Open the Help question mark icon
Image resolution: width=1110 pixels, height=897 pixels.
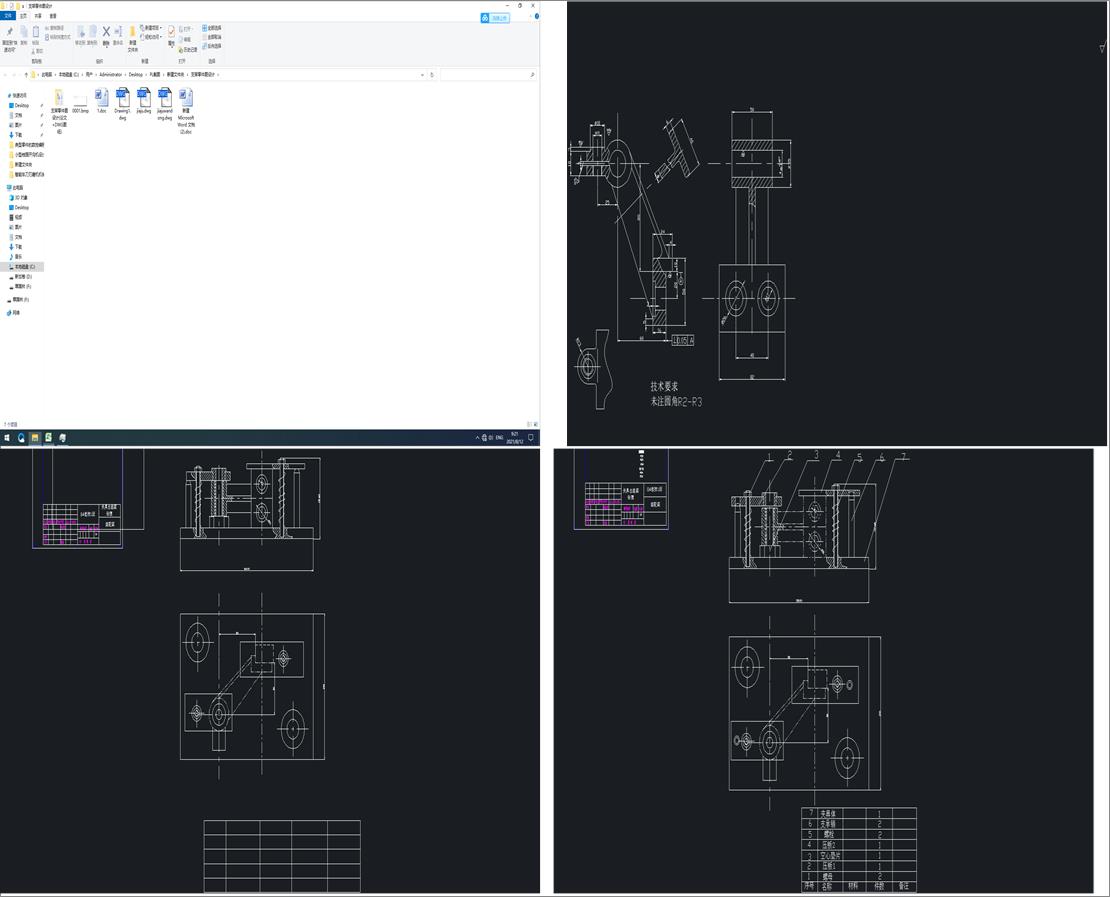[x=537, y=16]
